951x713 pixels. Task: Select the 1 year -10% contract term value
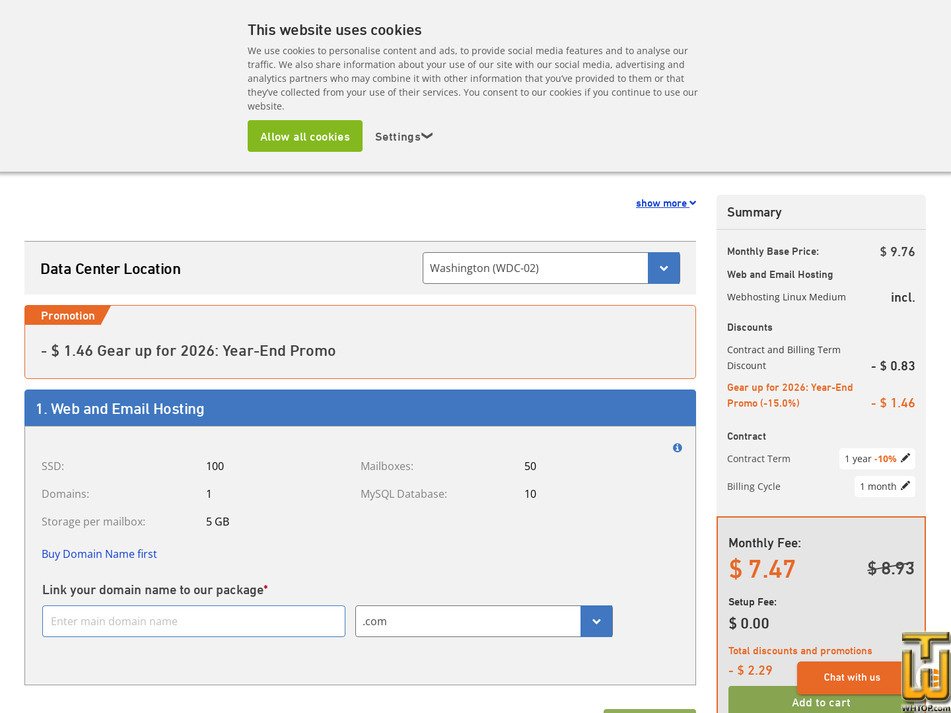click(869, 458)
